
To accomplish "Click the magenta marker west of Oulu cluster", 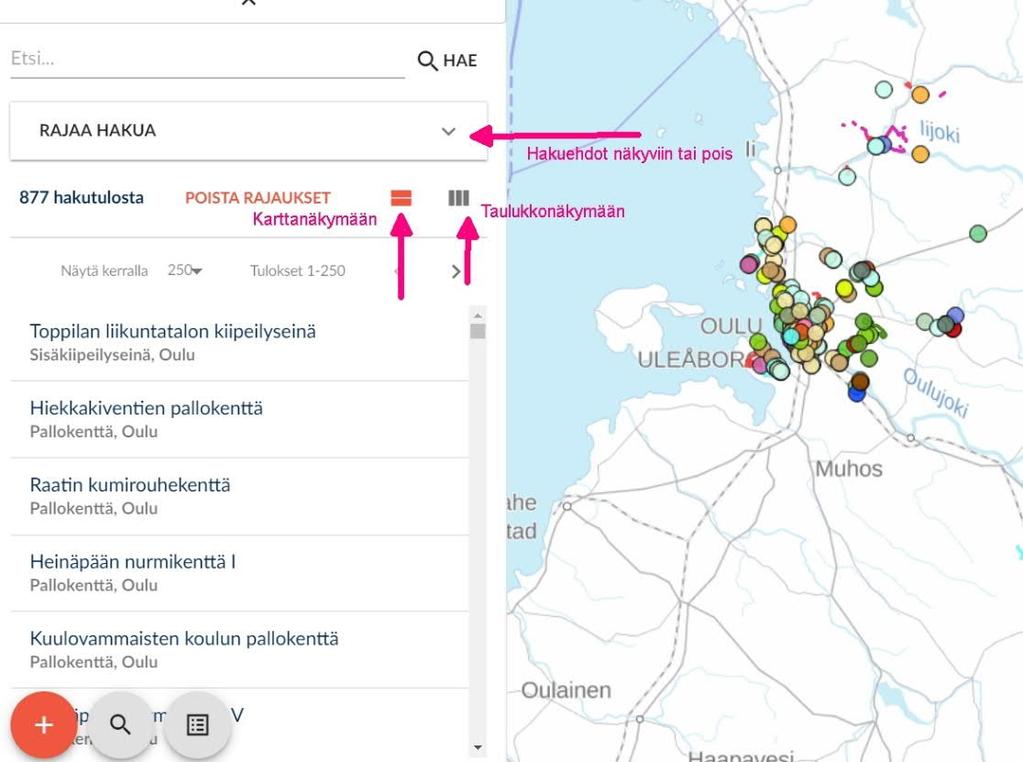I will [x=749, y=264].
